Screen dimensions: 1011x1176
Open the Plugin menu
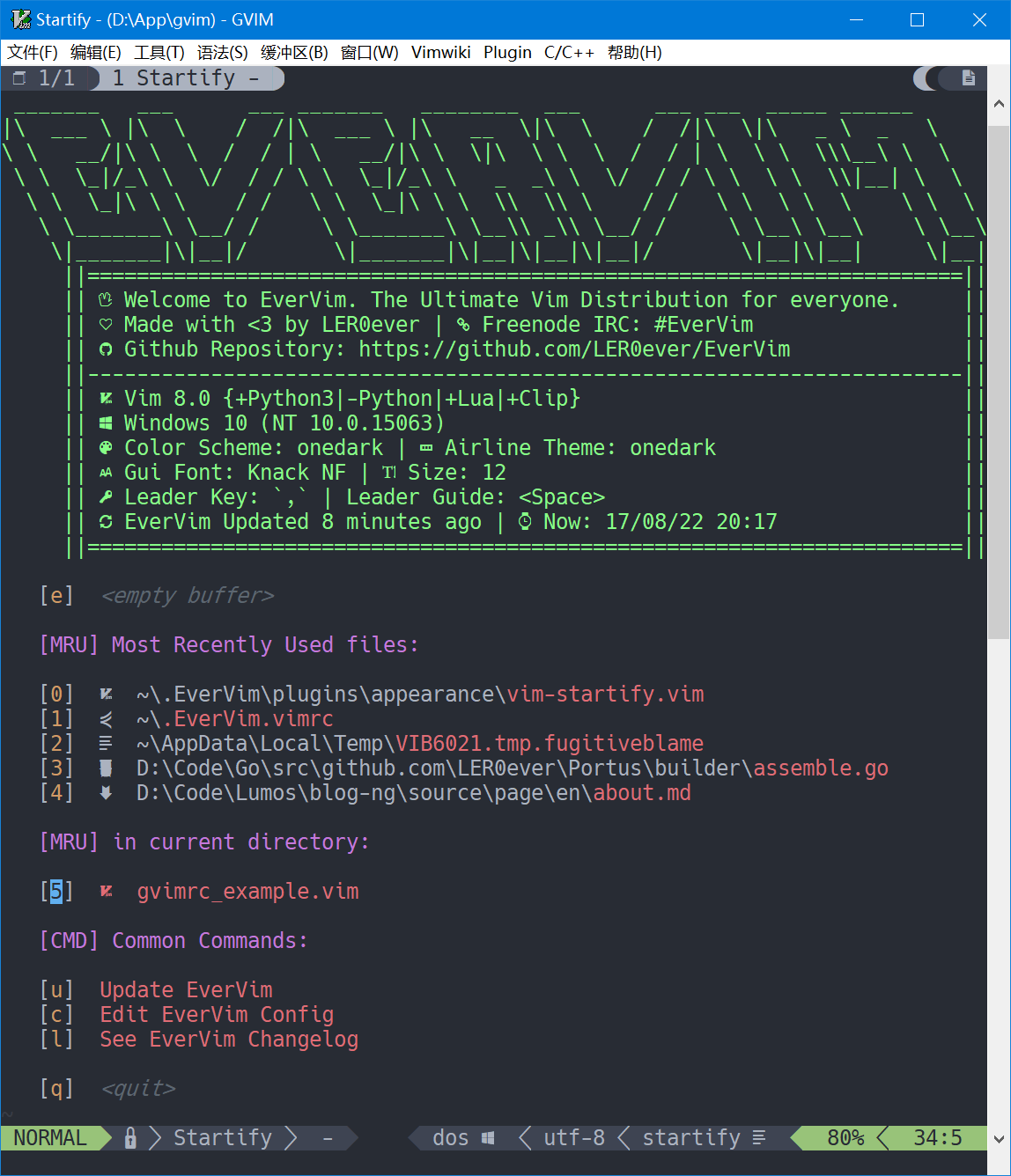point(507,52)
